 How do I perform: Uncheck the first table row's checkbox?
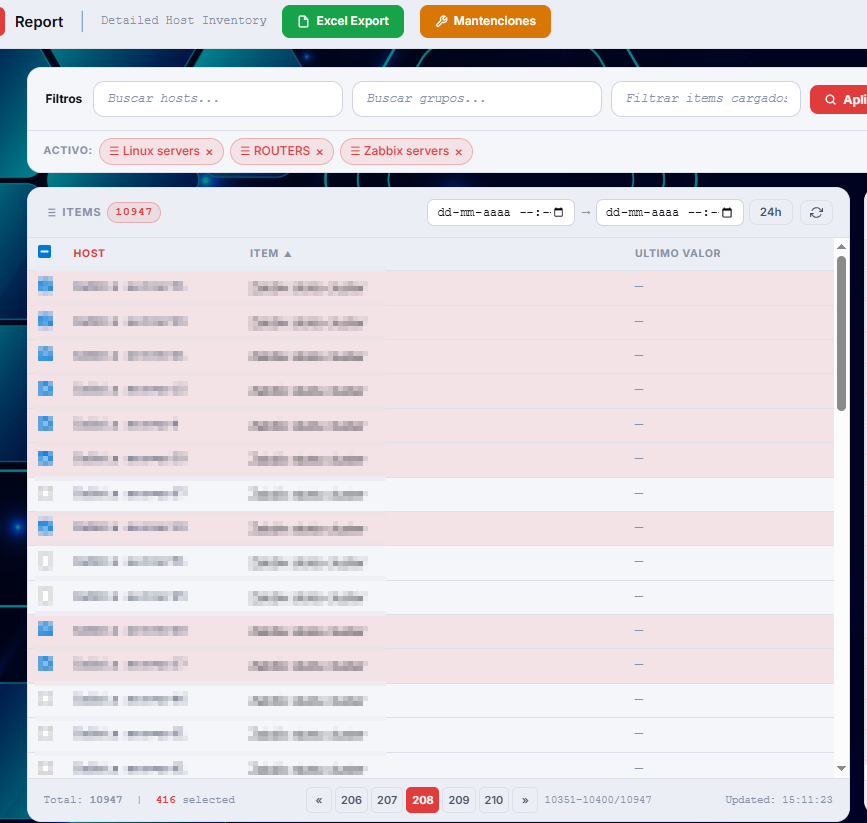click(x=45, y=285)
